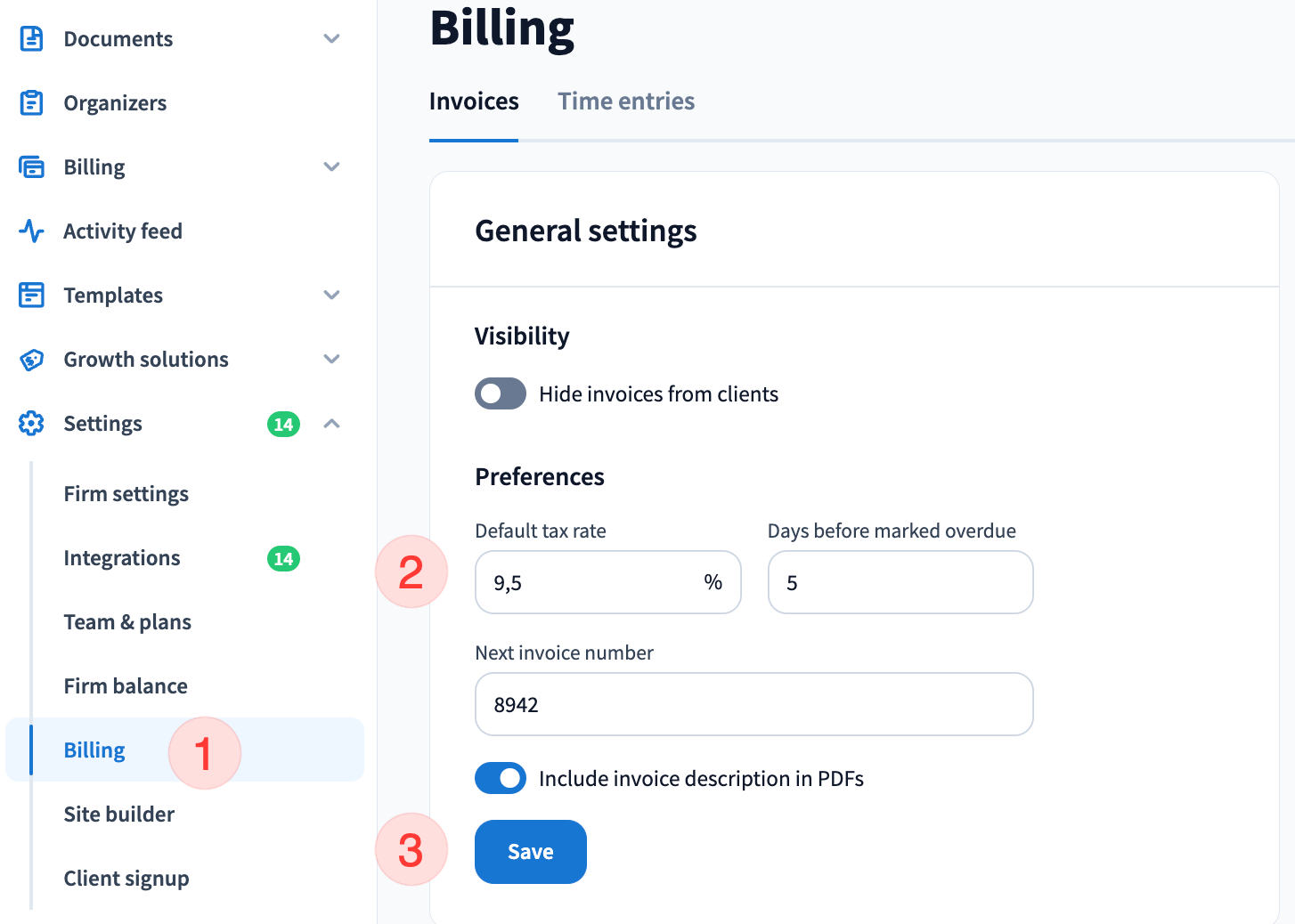Expand the Templates section chevron
The height and width of the screenshot is (924, 1295).
click(x=331, y=296)
